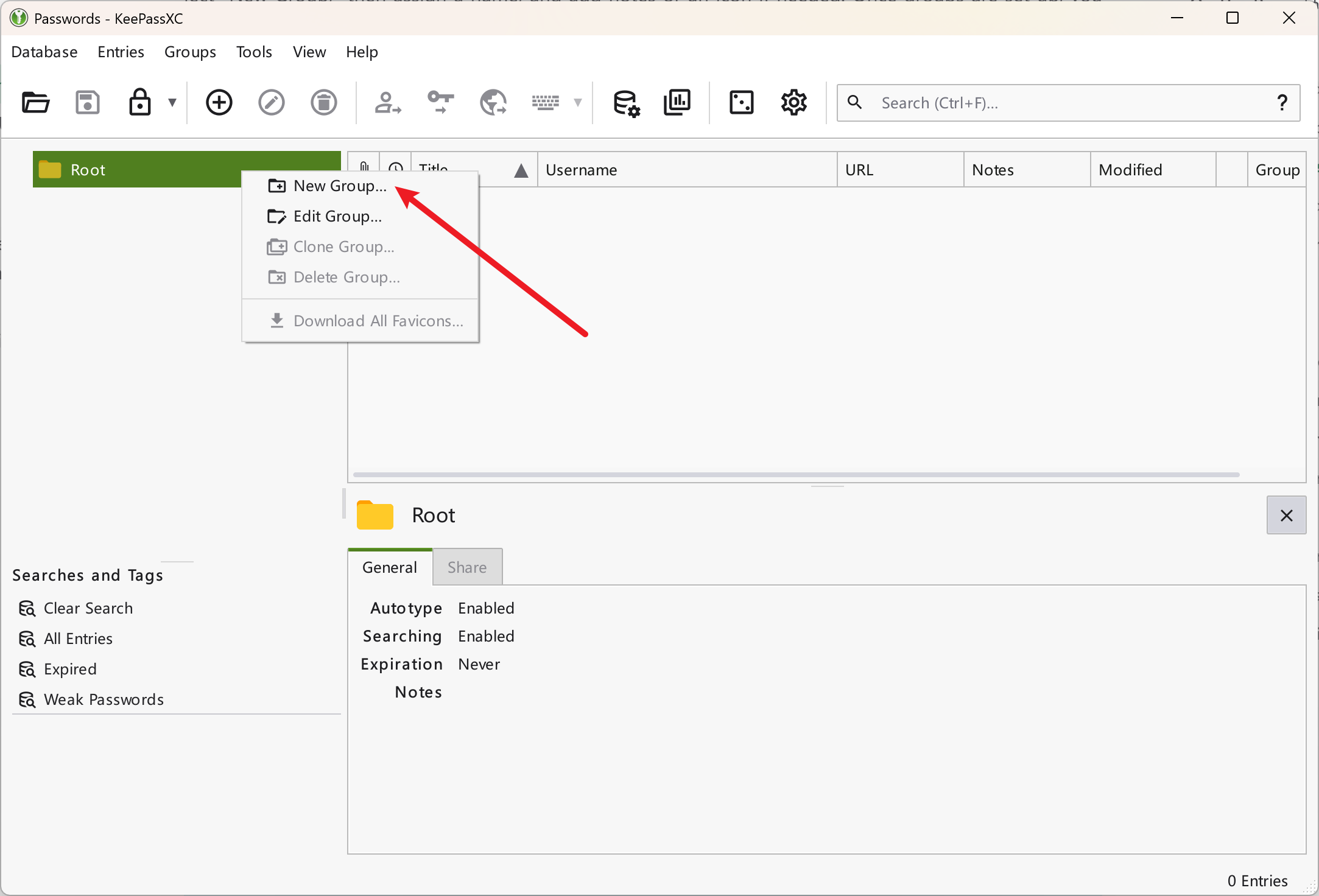The height and width of the screenshot is (896, 1319).
Task: Open the Database menu
Action: point(44,52)
